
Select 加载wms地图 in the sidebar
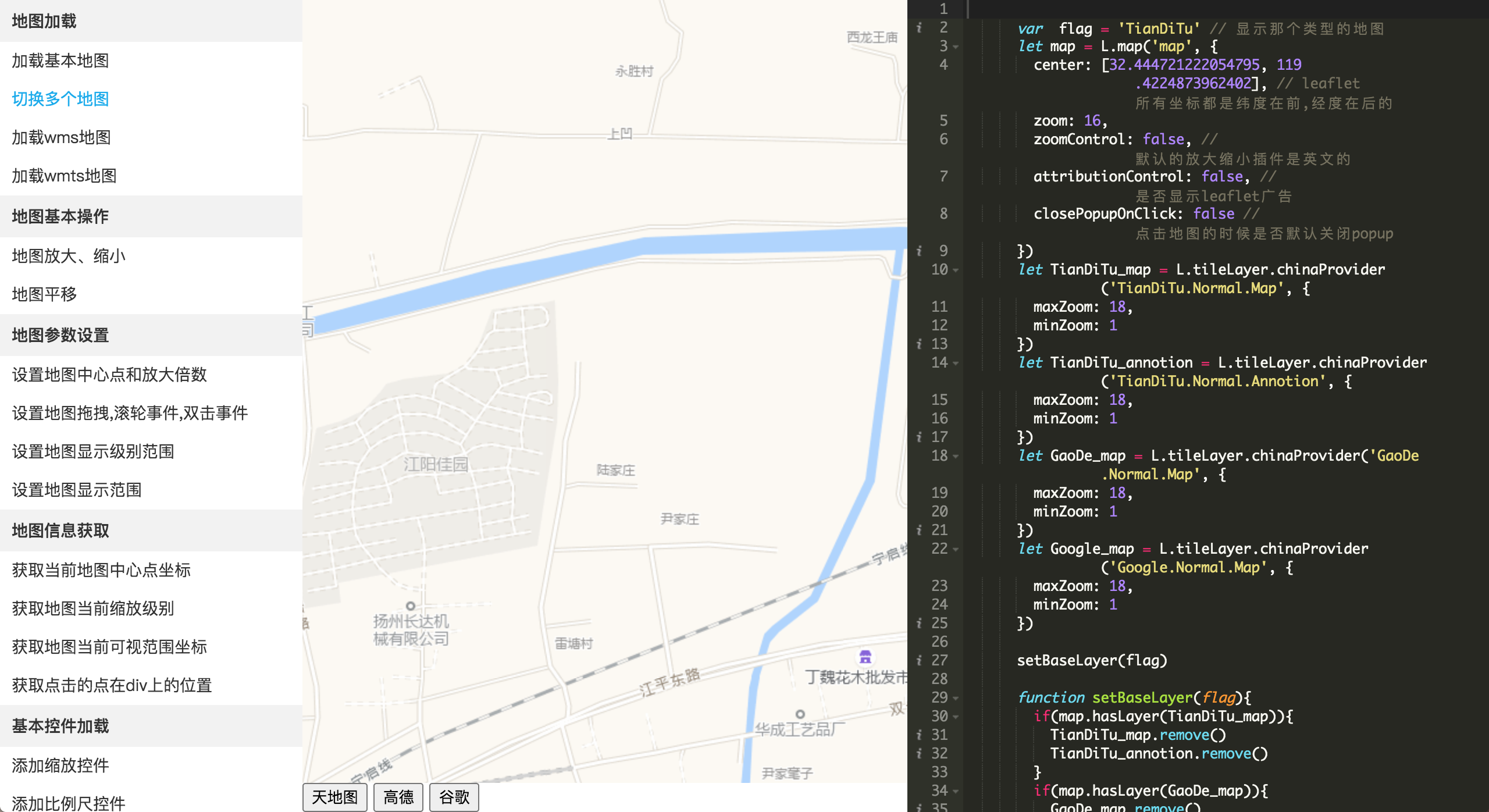[x=62, y=137]
